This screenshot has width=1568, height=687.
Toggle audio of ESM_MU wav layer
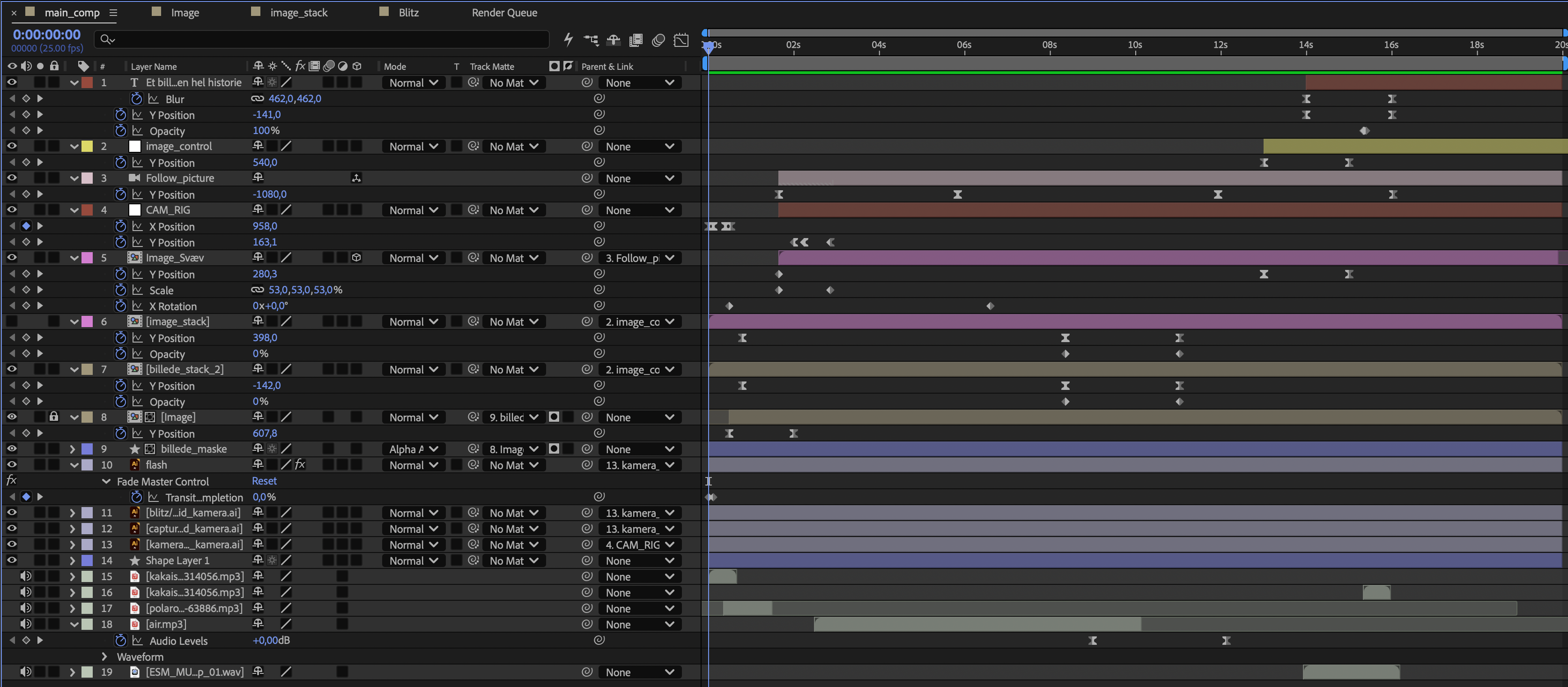tap(26, 672)
